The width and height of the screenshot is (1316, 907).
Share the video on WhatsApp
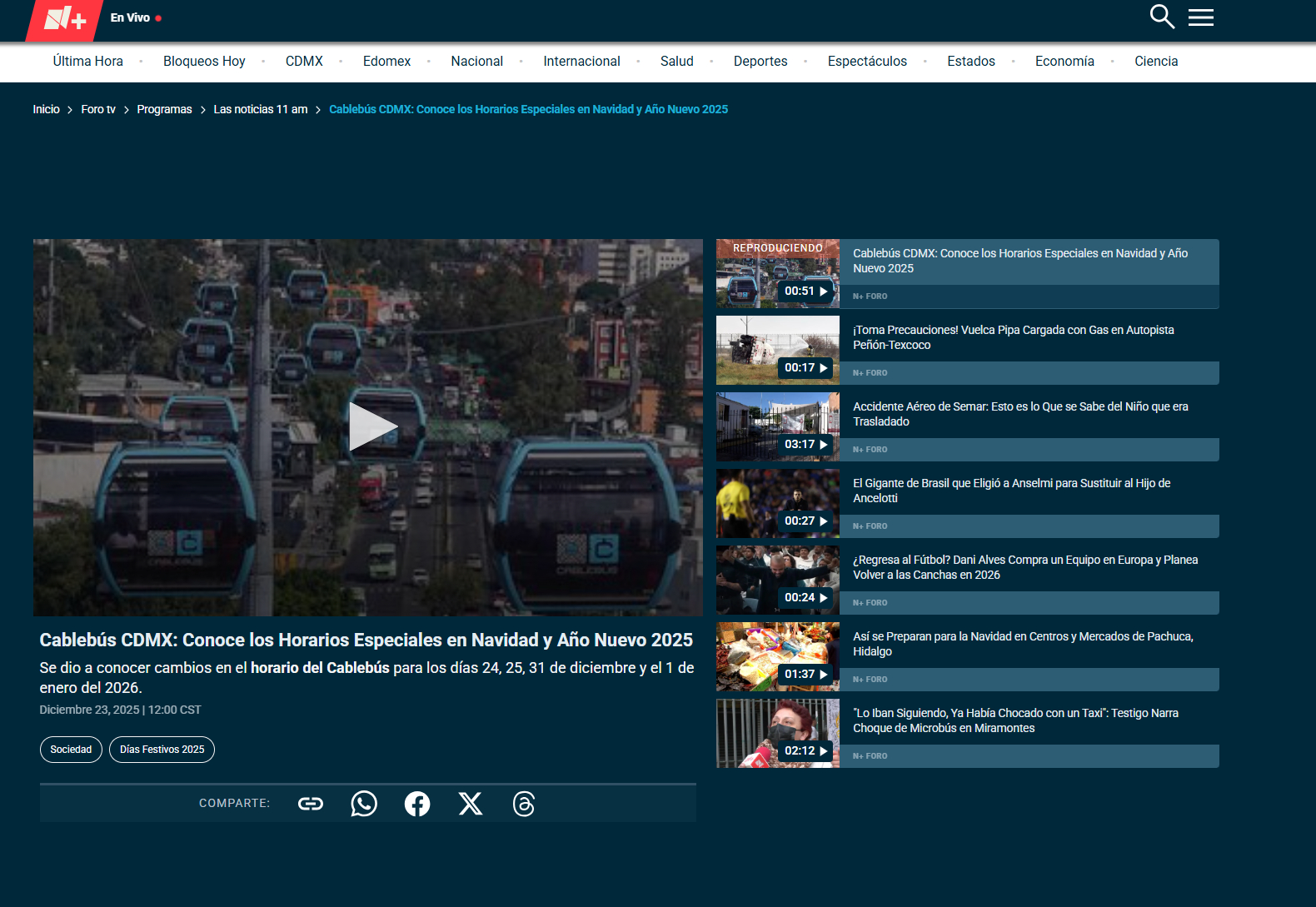(x=364, y=804)
